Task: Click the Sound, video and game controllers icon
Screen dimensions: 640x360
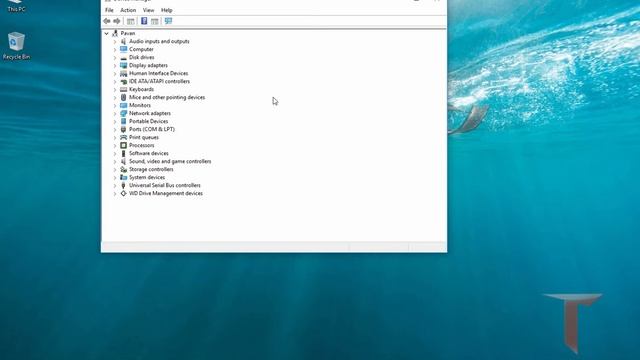Action: (x=123, y=161)
